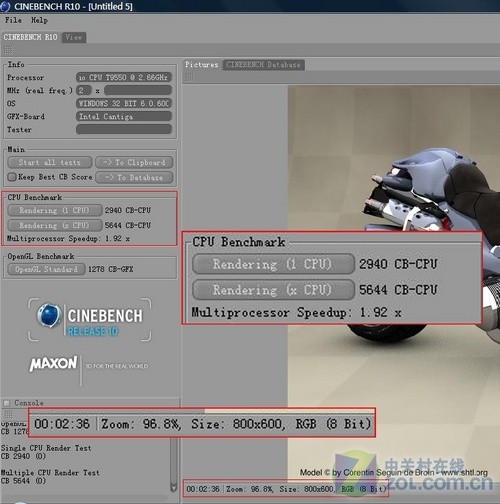
Task: Select the 2940 CB-CPU score text
Action: (x=128, y=210)
